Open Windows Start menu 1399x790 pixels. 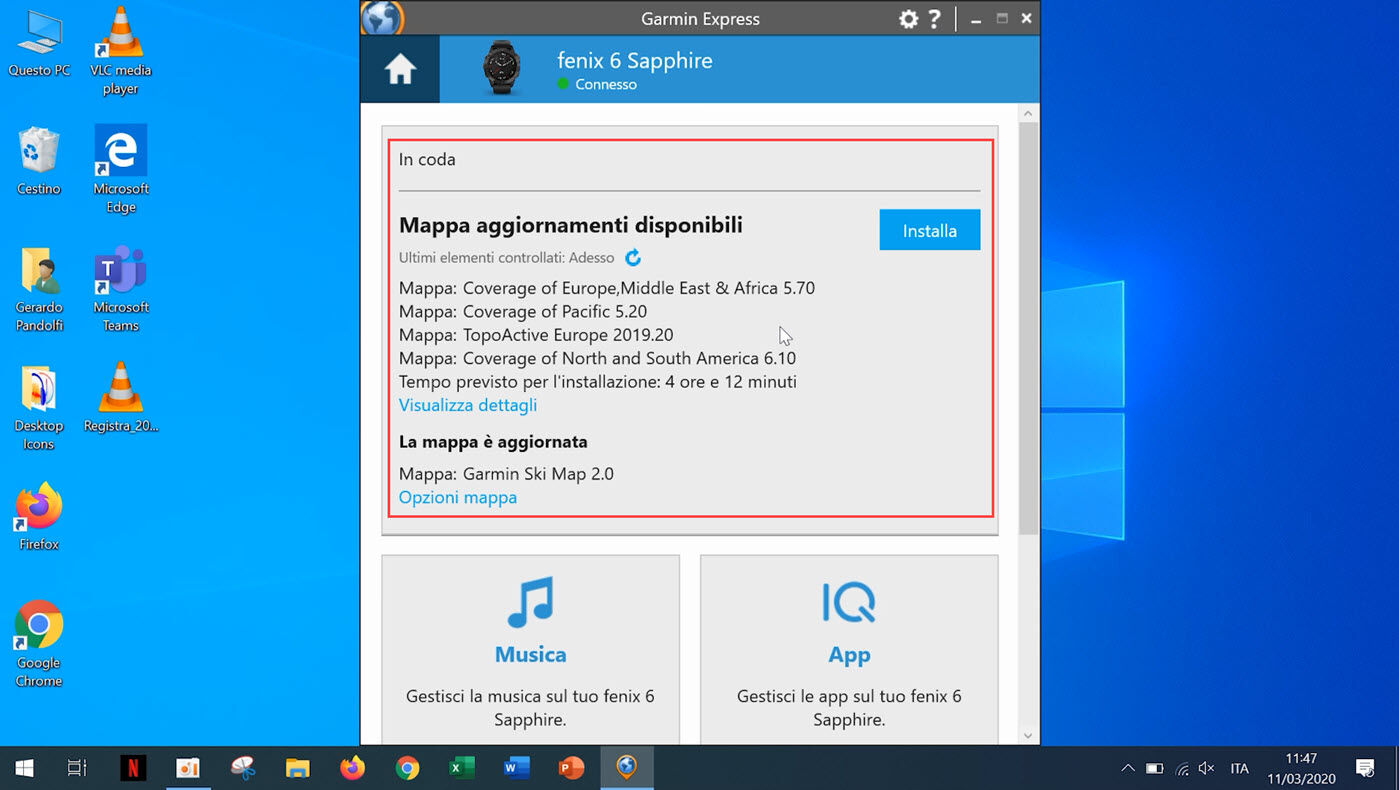point(24,768)
